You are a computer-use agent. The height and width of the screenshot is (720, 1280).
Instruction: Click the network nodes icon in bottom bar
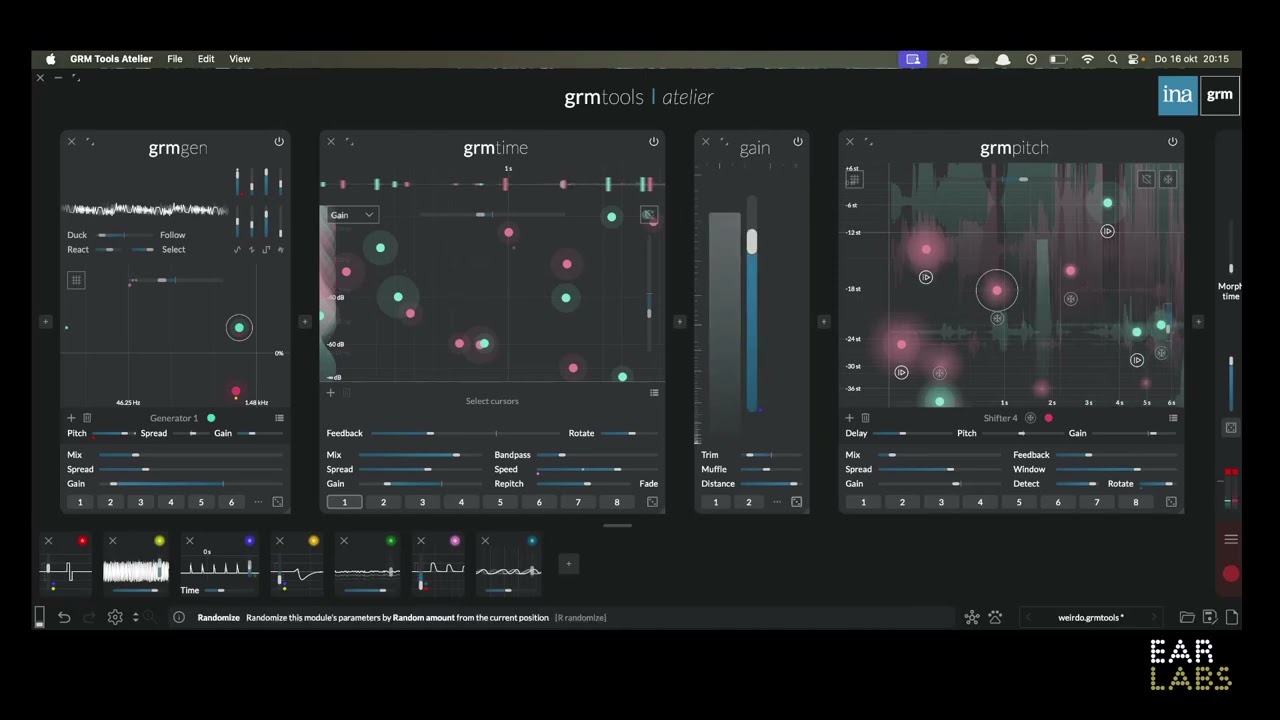point(972,617)
